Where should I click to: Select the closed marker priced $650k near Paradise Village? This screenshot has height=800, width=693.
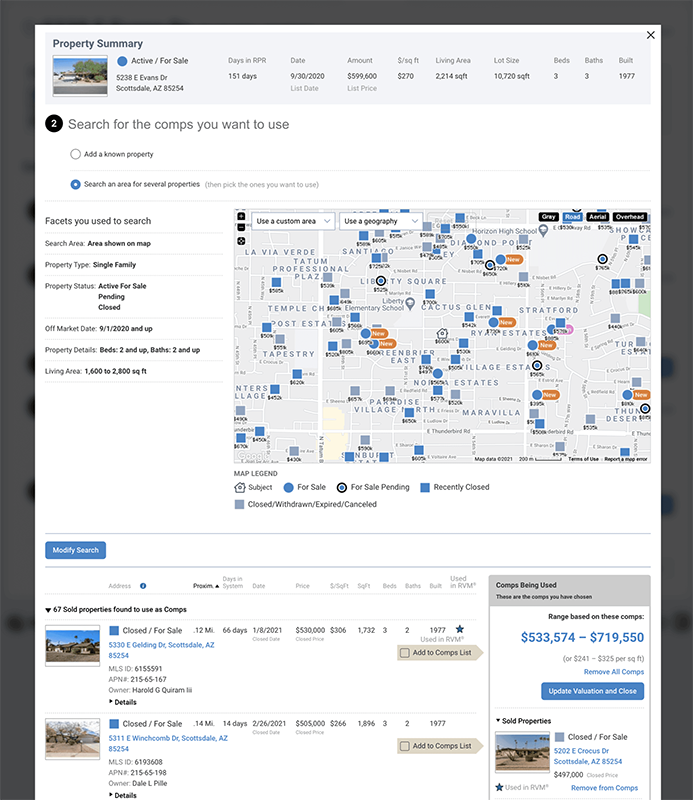pyautogui.click(x=409, y=413)
